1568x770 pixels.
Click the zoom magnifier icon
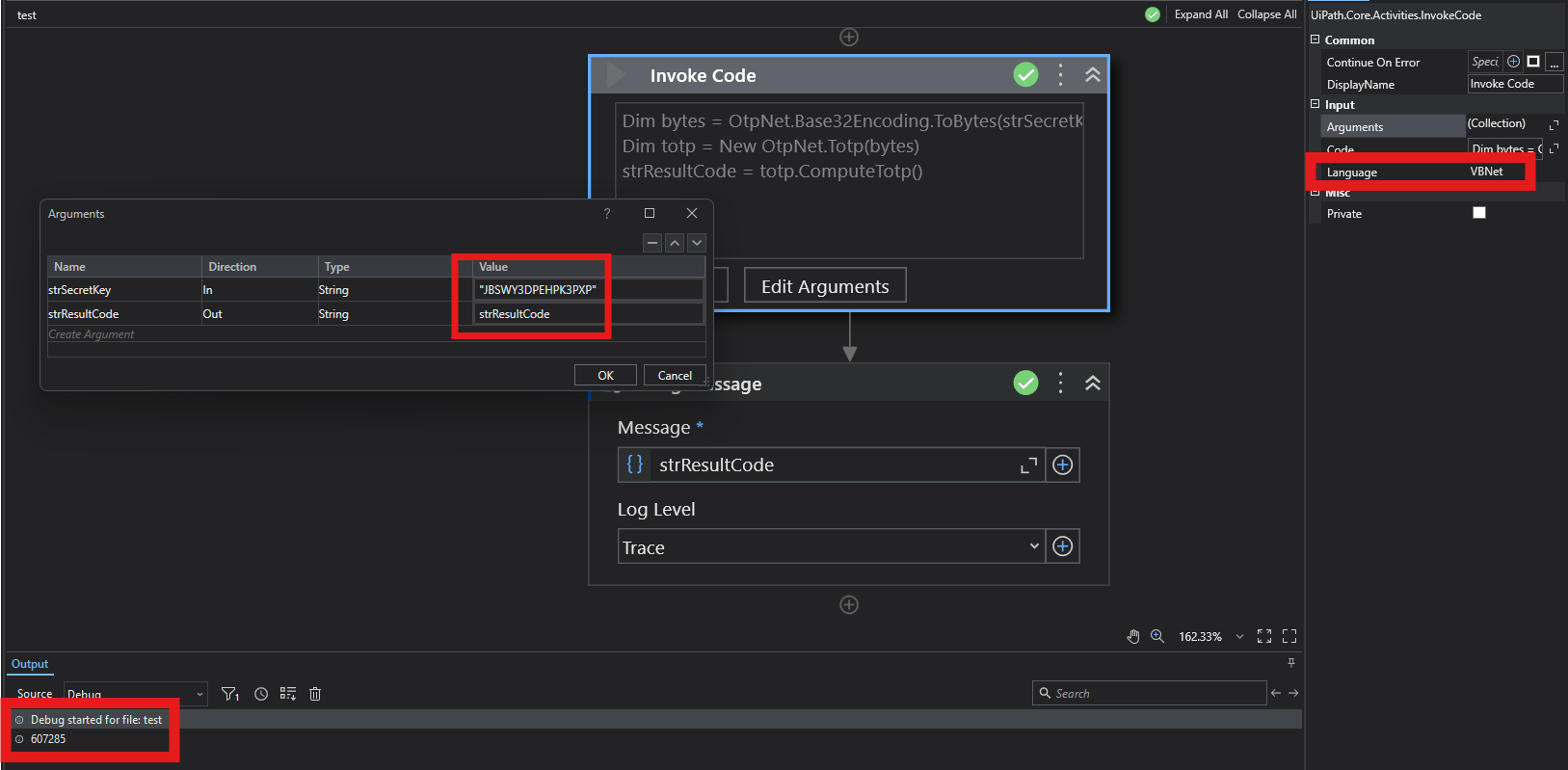click(1157, 636)
